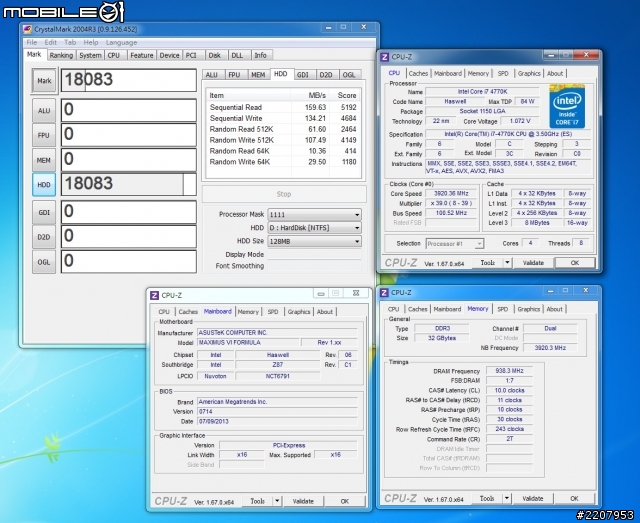
Task: Expand the HDD Size dropdown
Action: tap(357, 241)
